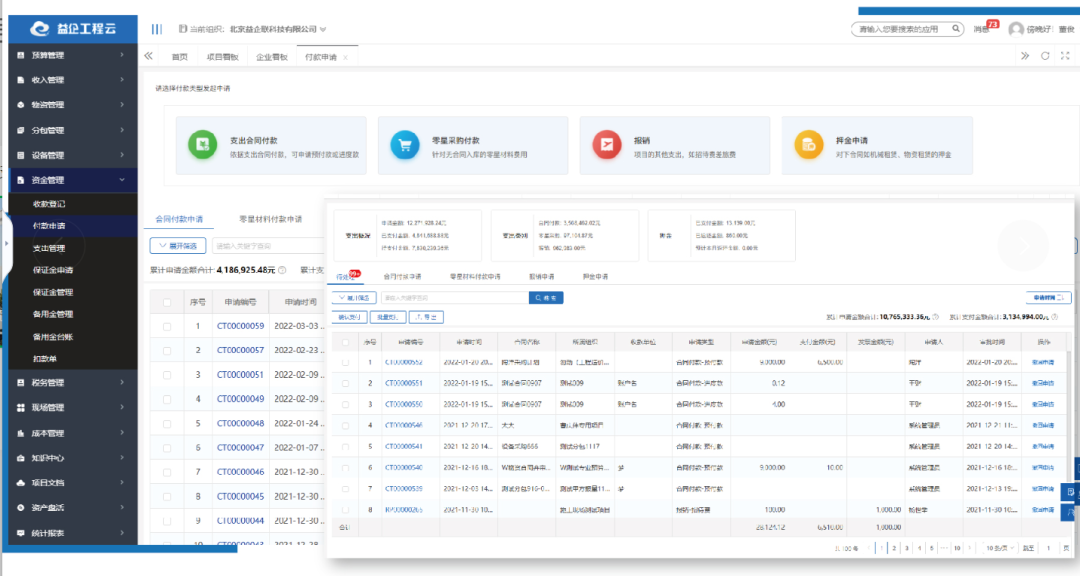Click the blue shopping cart 零星采购付款 icon
This screenshot has width=1080, height=576.
pos(405,145)
